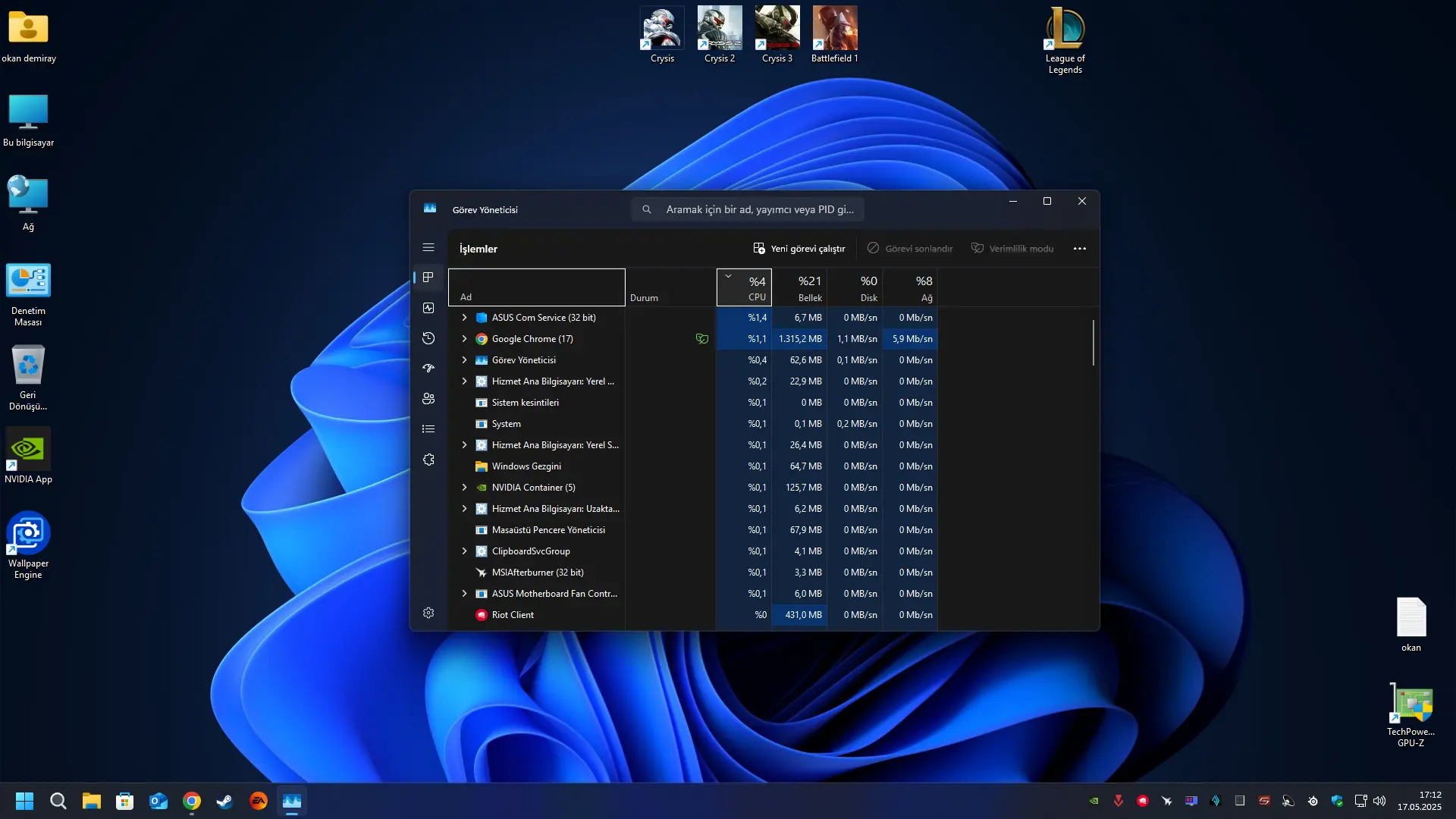The height and width of the screenshot is (819, 1456).
Task: Open the Processes page in sidebar
Action: [x=428, y=278]
